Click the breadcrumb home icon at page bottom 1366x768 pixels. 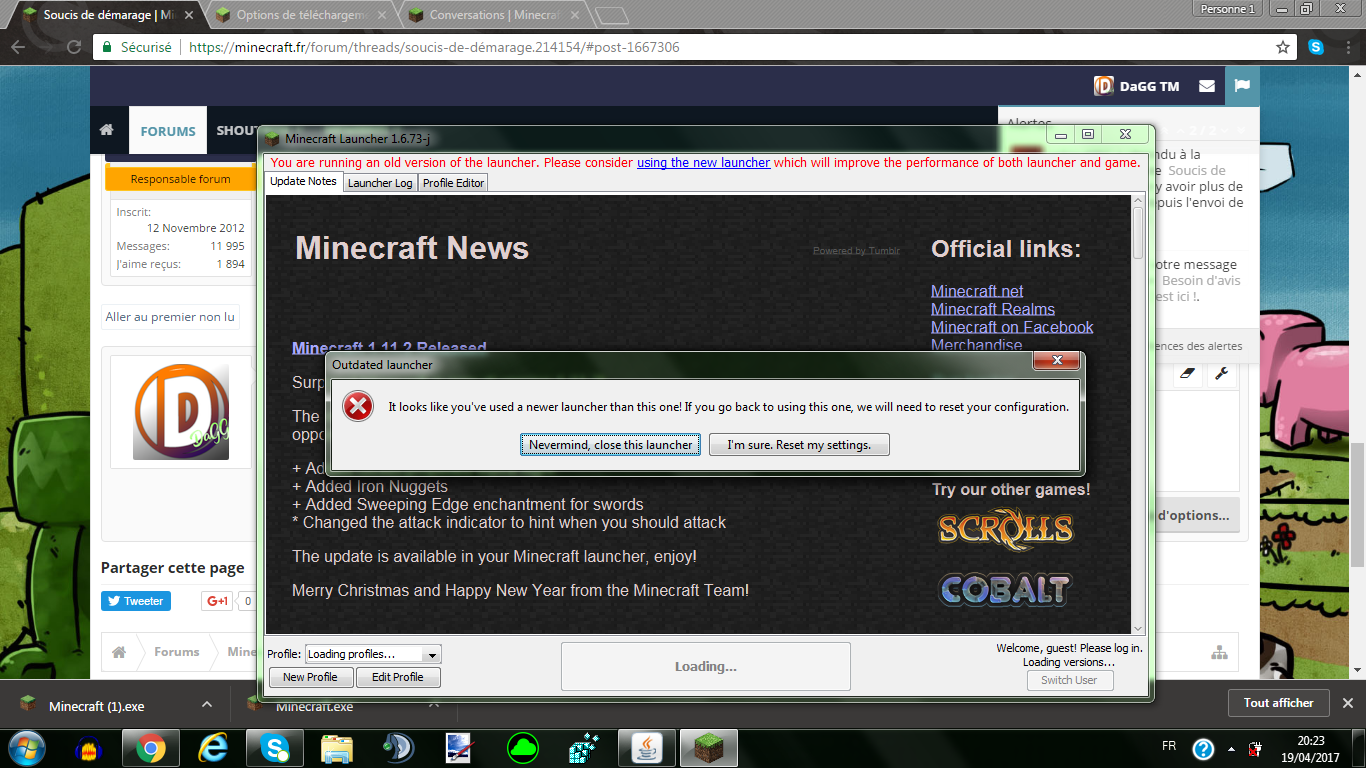(119, 652)
